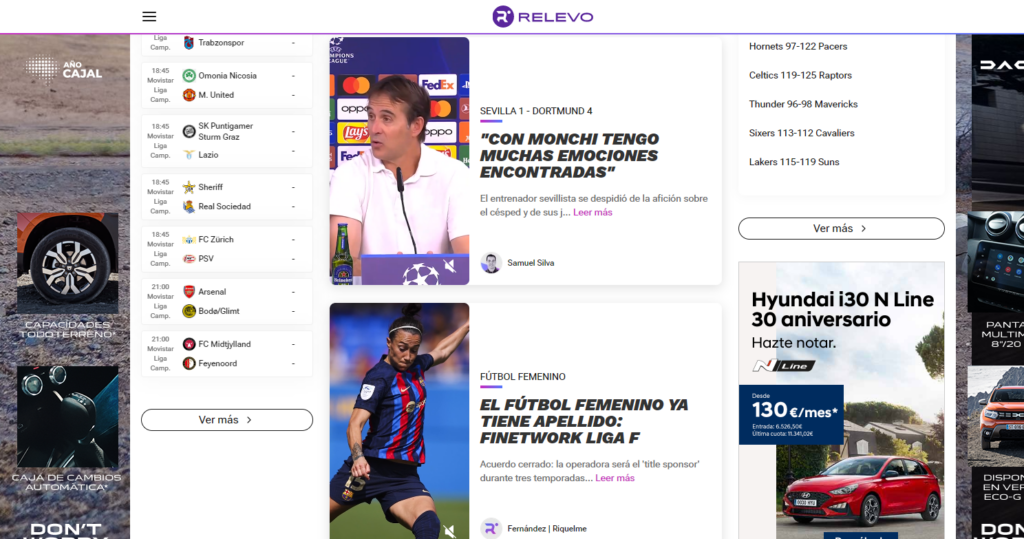Screen dimensions: 1024x539
Task: Click author name Fernández | Riquelme
Action: (x=547, y=529)
